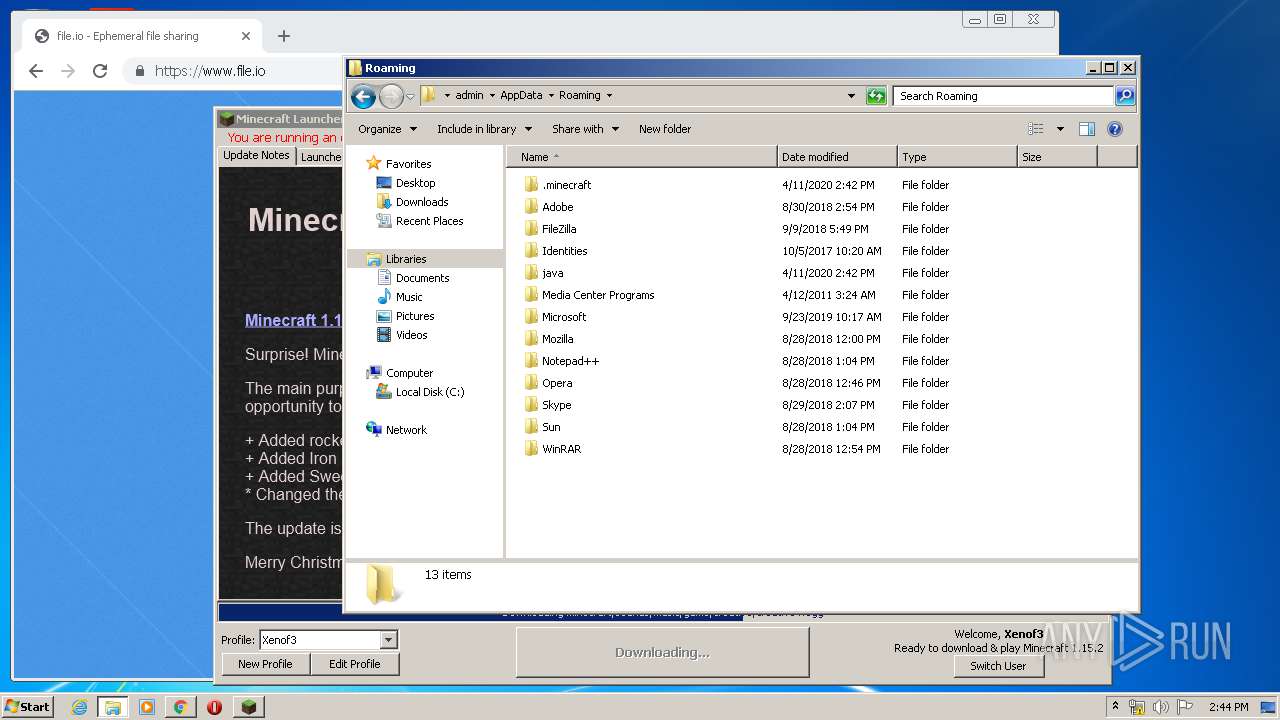Screen dimensions: 1280x720
Task: Expand the AppData breadcrumb arrow
Action: [550, 96]
